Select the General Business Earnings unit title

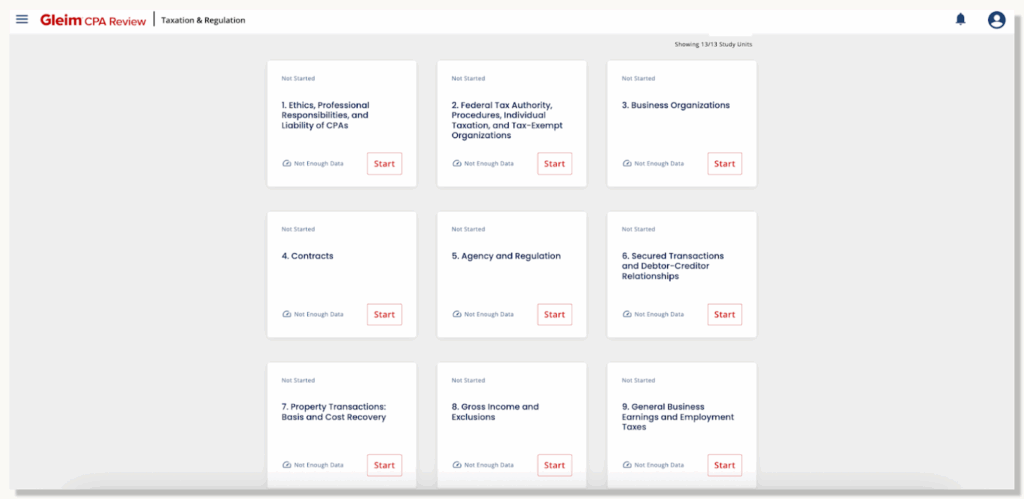click(677, 417)
